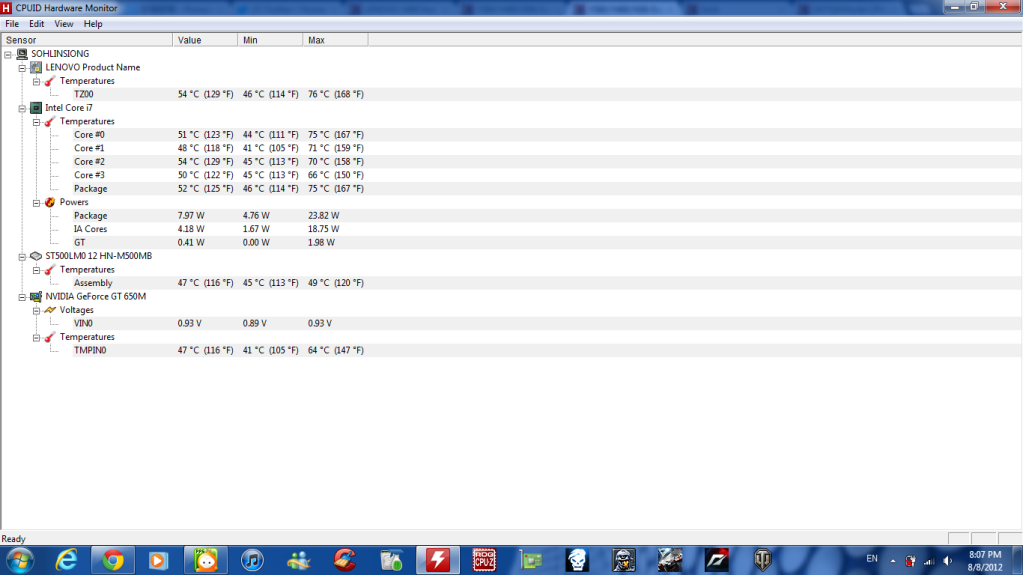Click the NVIDIA GeForce GT 650M card icon

[x=36, y=297]
